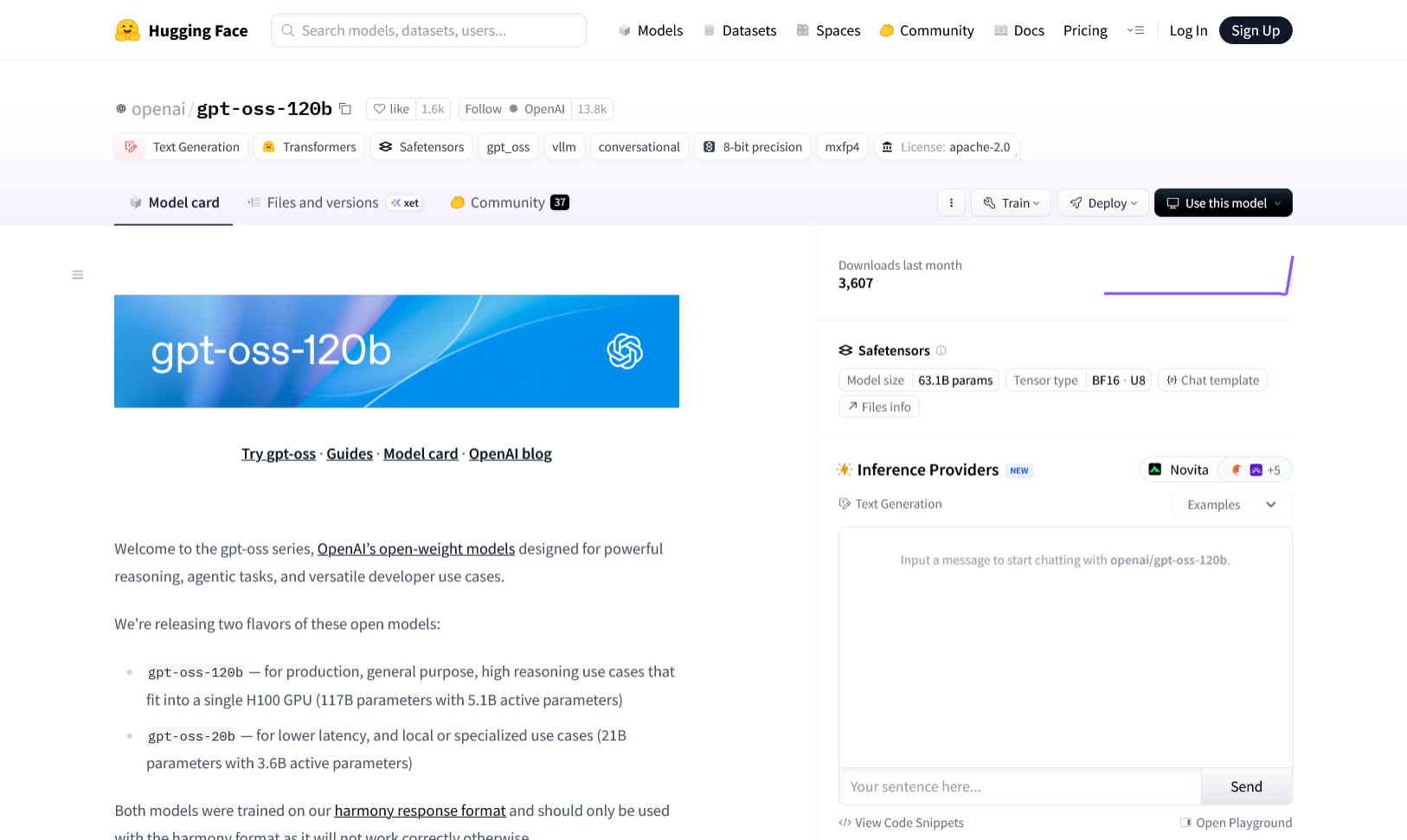Click the Safetensors tag
This screenshot has width=1407, height=840.
point(421,147)
